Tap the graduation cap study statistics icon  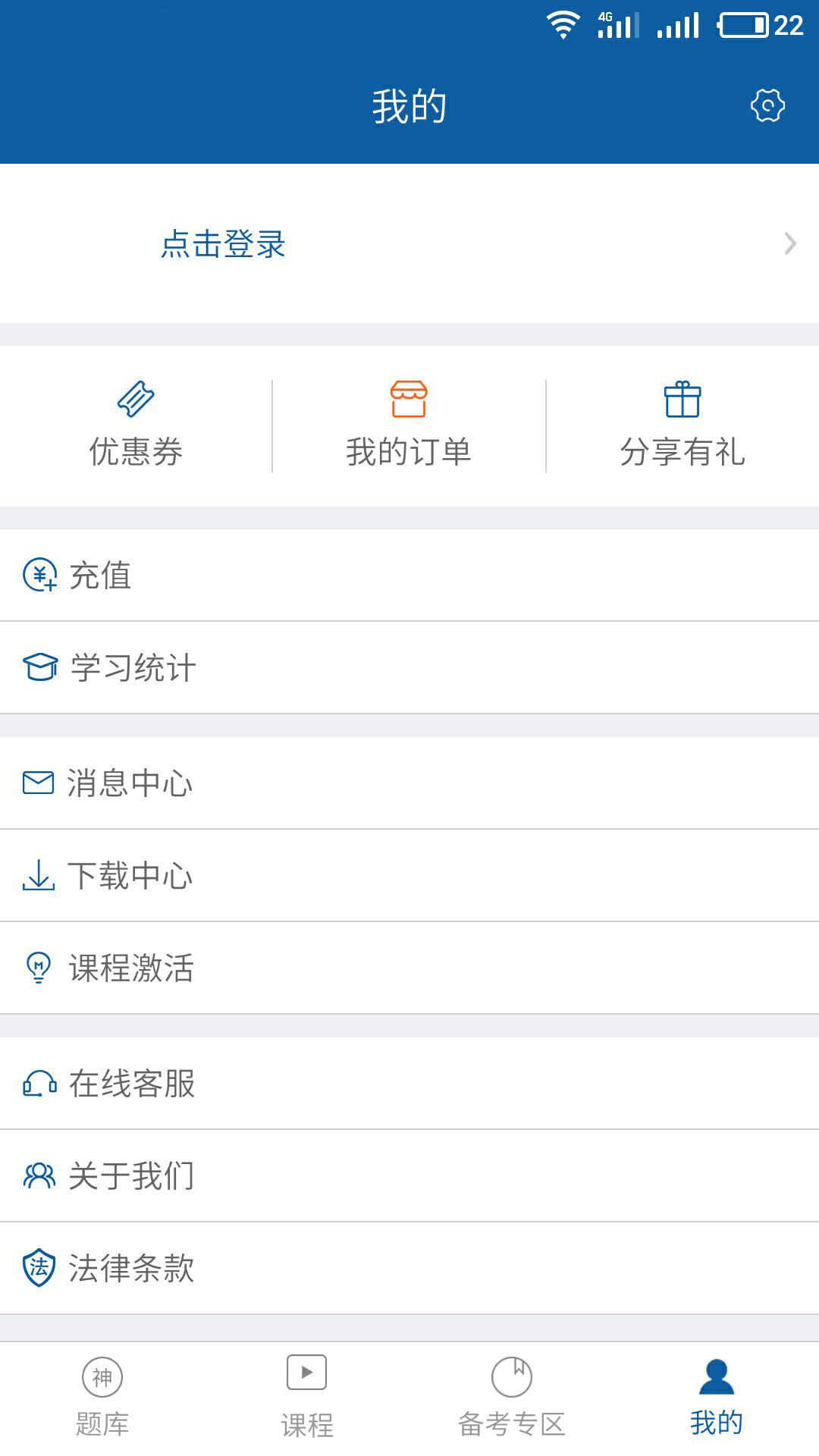[x=39, y=667]
